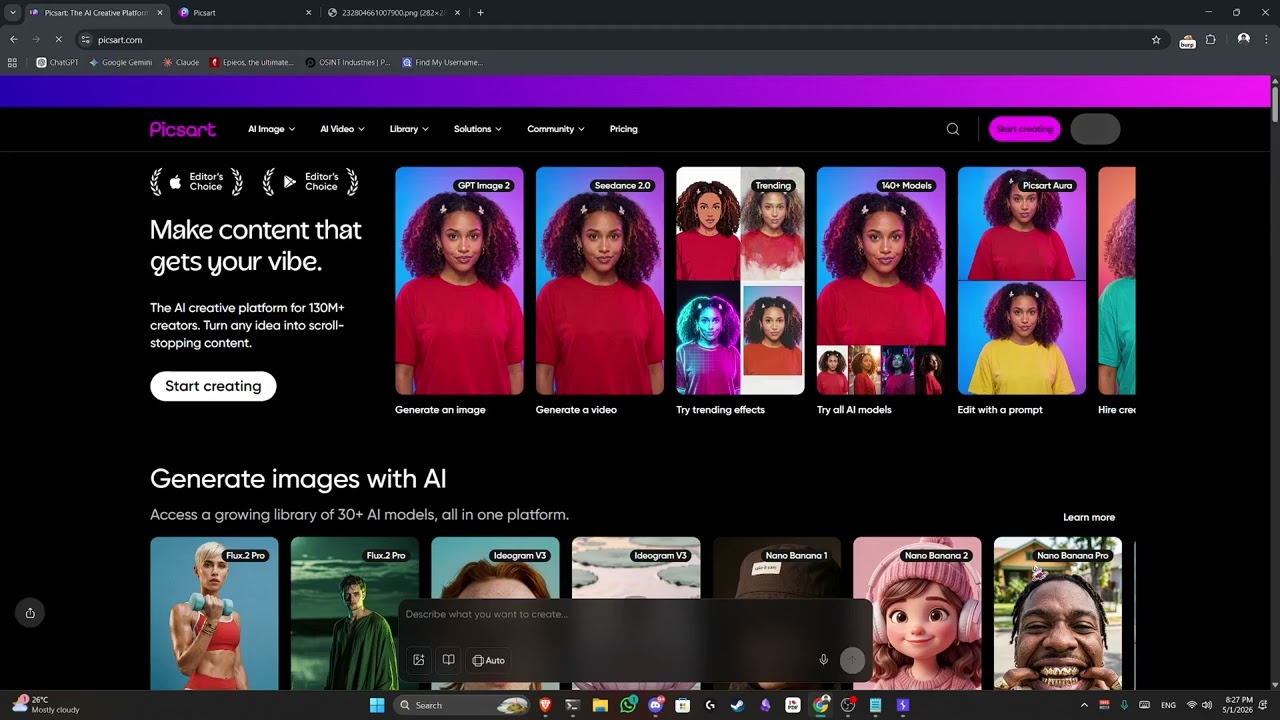1280x720 pixels.
Task: Open Steam from the taskbar
Action: (737, 705)
